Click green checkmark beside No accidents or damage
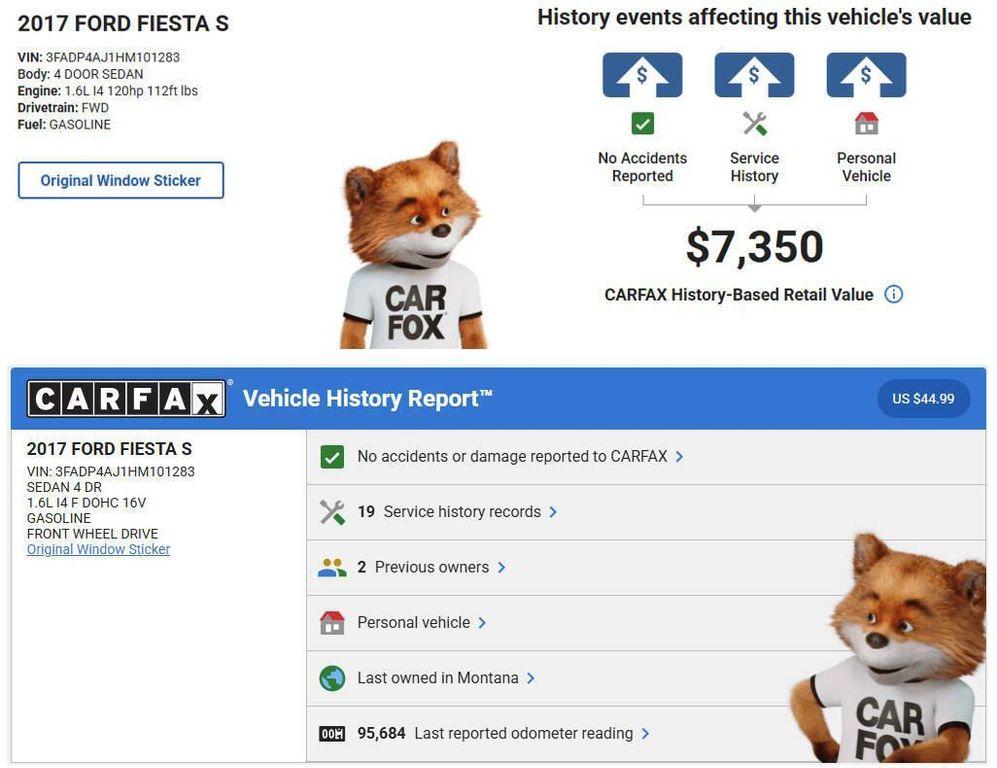 332,457
